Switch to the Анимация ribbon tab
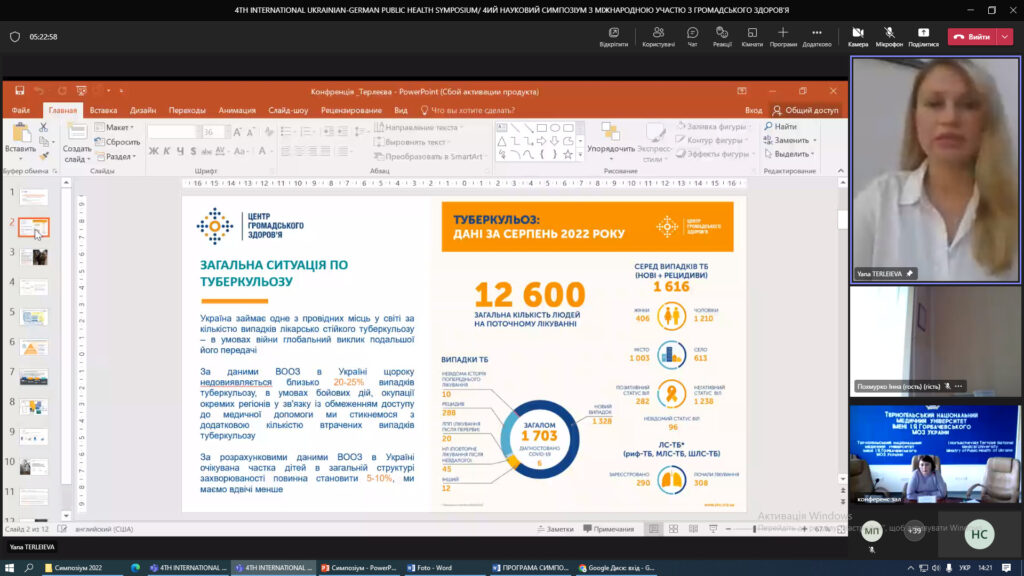 click(237, 110)
